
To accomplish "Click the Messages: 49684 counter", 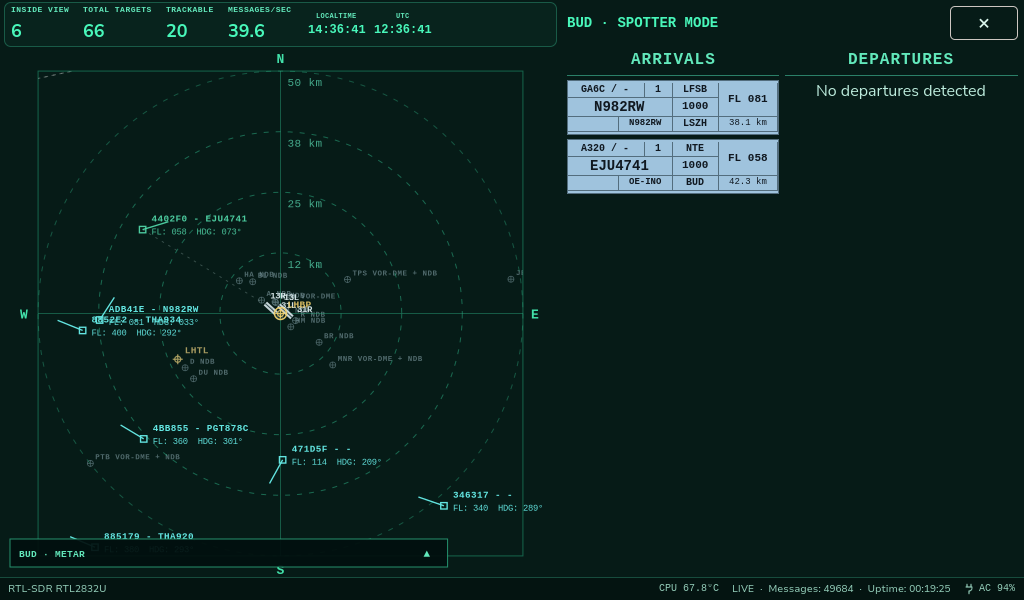I will pos(810,588).
